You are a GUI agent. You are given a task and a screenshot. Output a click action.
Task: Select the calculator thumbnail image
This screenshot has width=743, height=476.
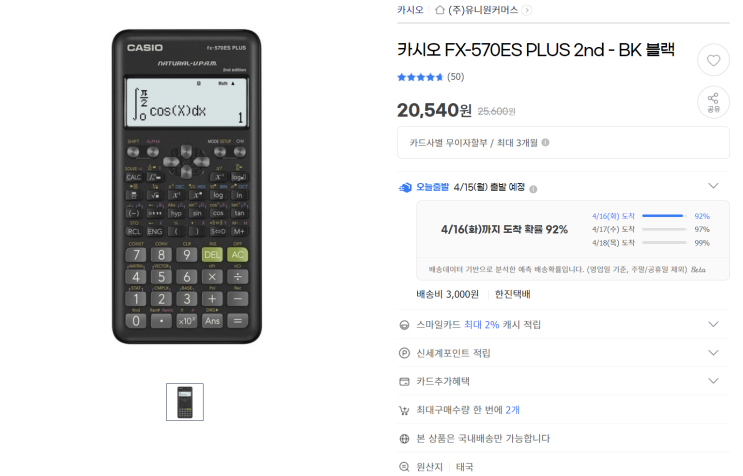[x=185, y=402]
